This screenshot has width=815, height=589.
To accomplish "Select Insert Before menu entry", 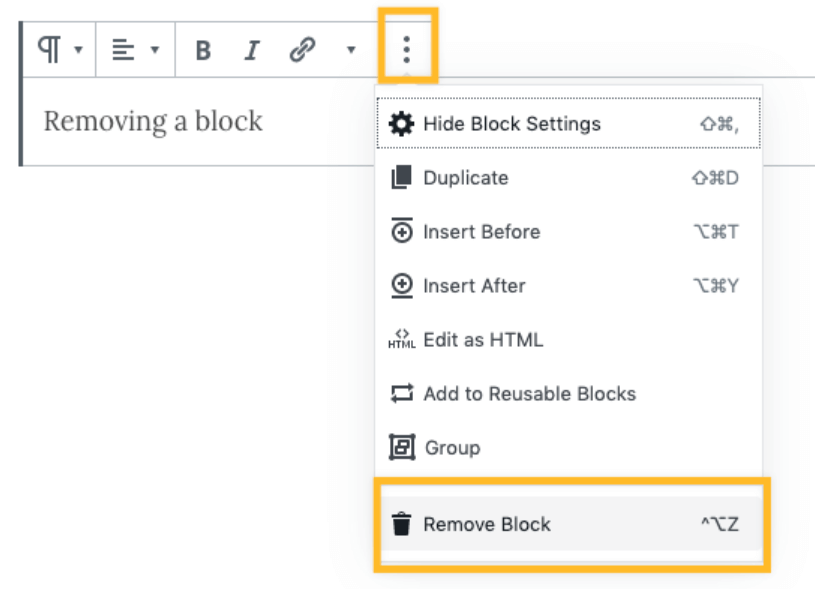I will (569, 231).
